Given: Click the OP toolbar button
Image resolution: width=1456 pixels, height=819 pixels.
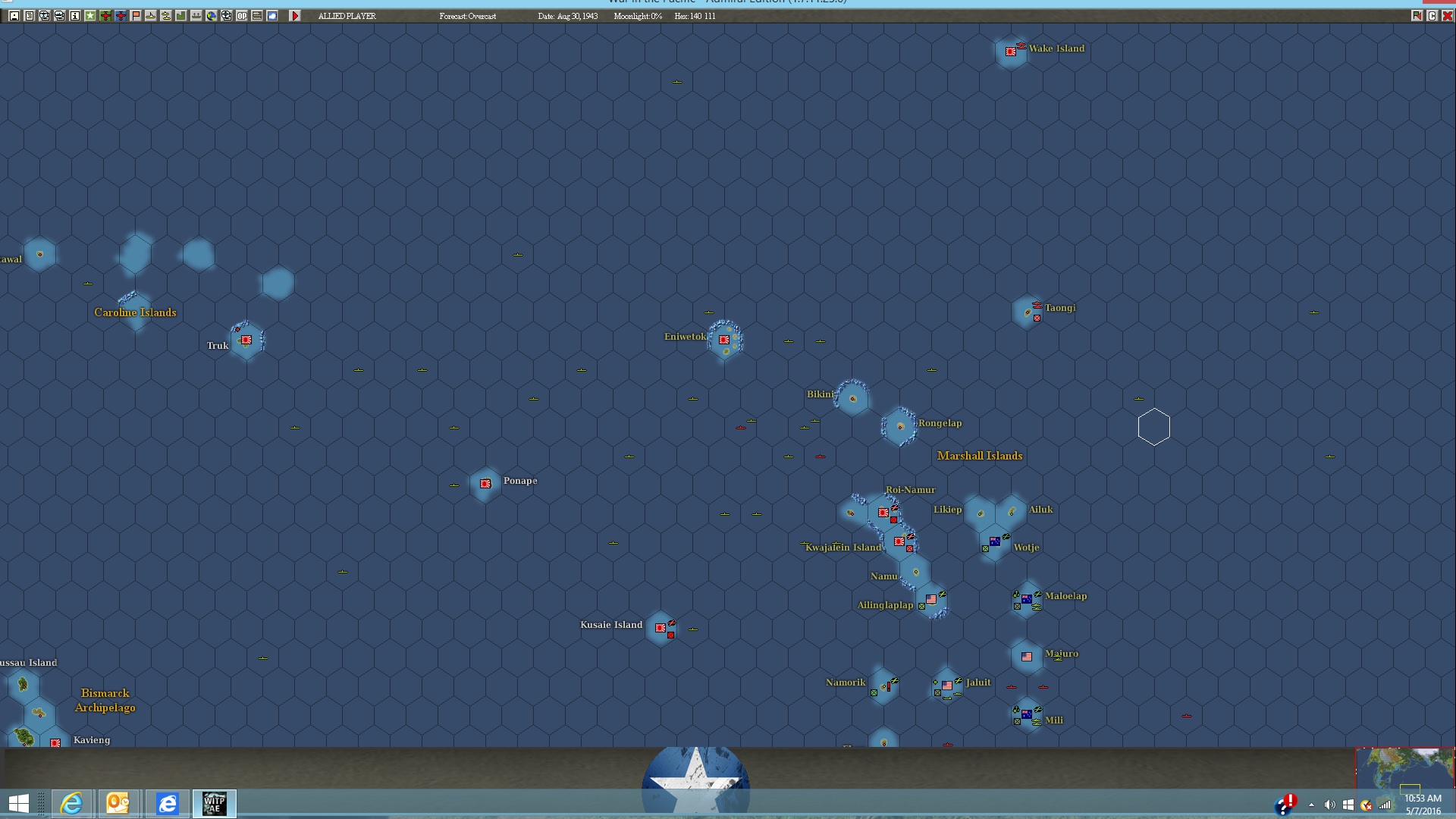Looking at the screenshot, I should tap(242, 16).
